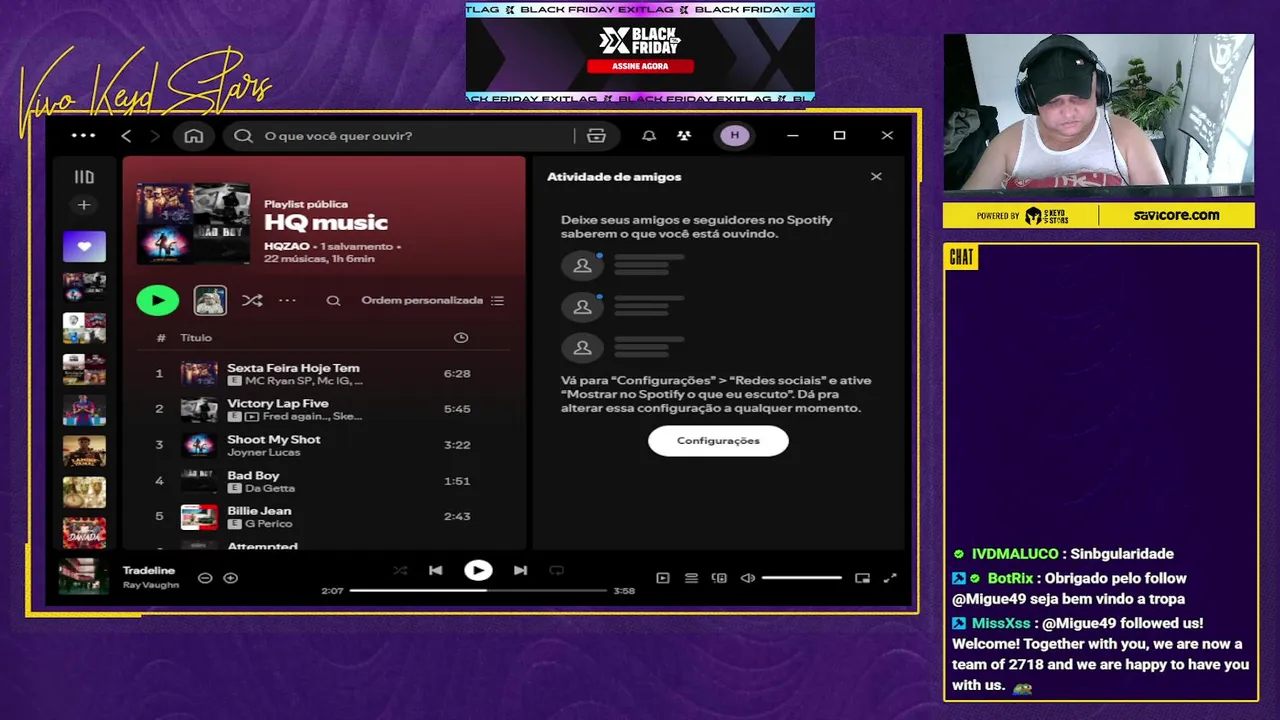Open now playing artist 'Ray Vaughn'
Image resolution: width=1280 pixels, height=720 pixels.
(151, 585)
